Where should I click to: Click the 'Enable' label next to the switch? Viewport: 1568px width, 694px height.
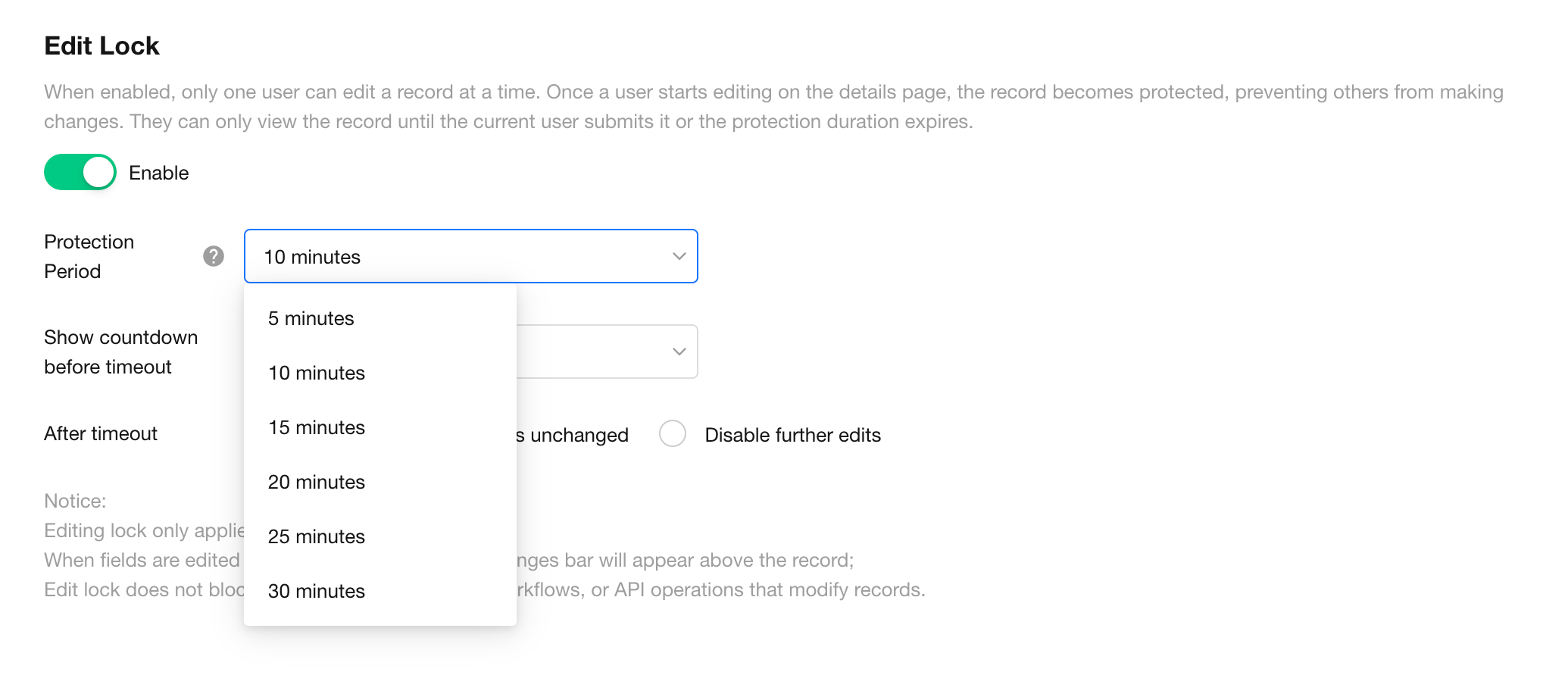pyautogui.click(x=158, y=173)
